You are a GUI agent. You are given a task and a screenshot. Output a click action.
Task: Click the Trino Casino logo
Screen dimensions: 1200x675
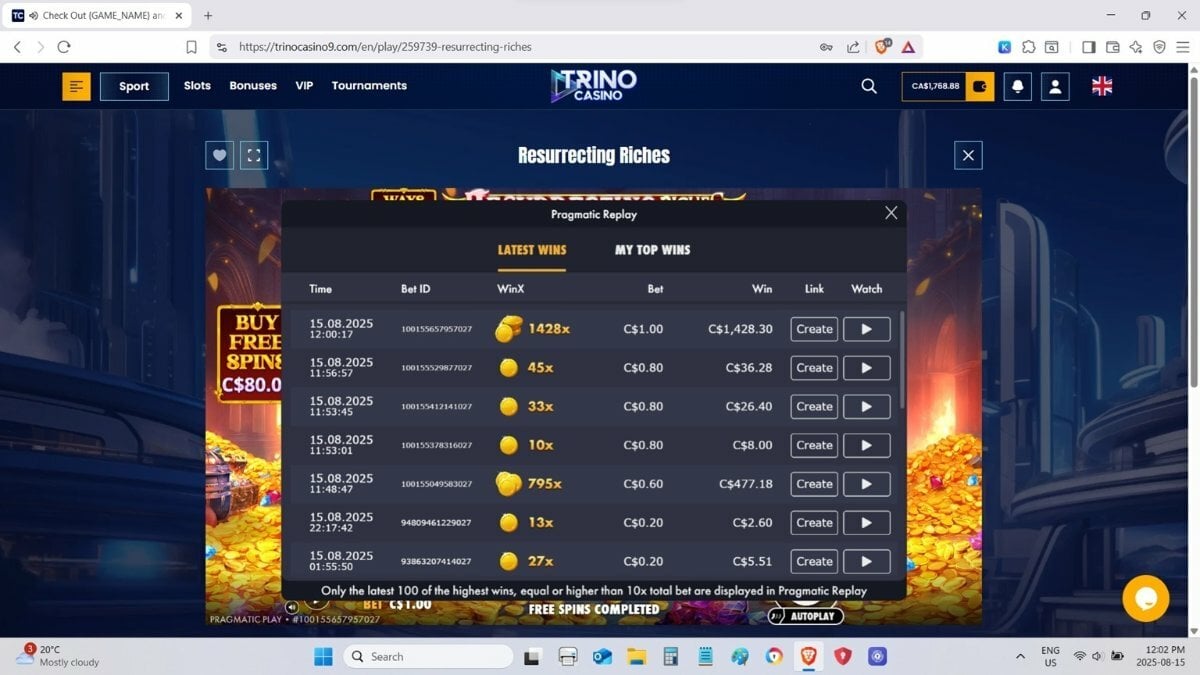[594, 85]
